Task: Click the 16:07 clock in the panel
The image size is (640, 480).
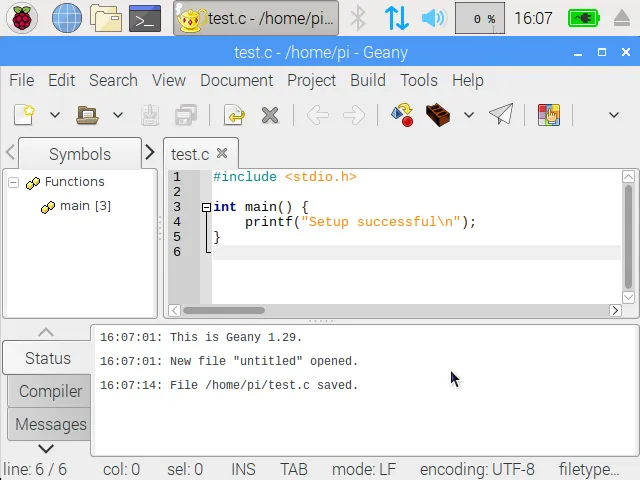Action: [x=533, y=18]
